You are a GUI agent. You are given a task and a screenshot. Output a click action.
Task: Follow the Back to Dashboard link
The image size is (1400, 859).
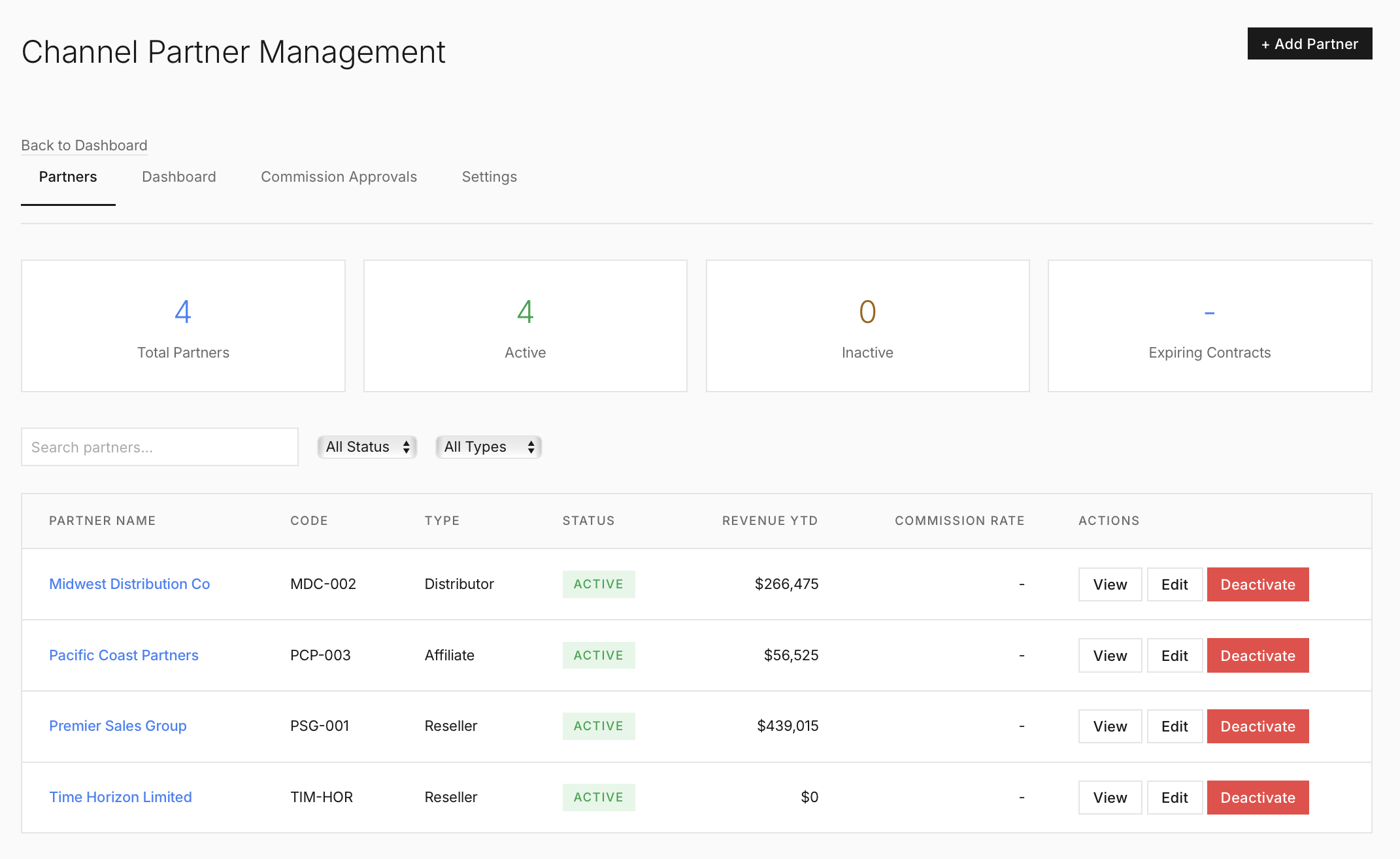(84, 145)
